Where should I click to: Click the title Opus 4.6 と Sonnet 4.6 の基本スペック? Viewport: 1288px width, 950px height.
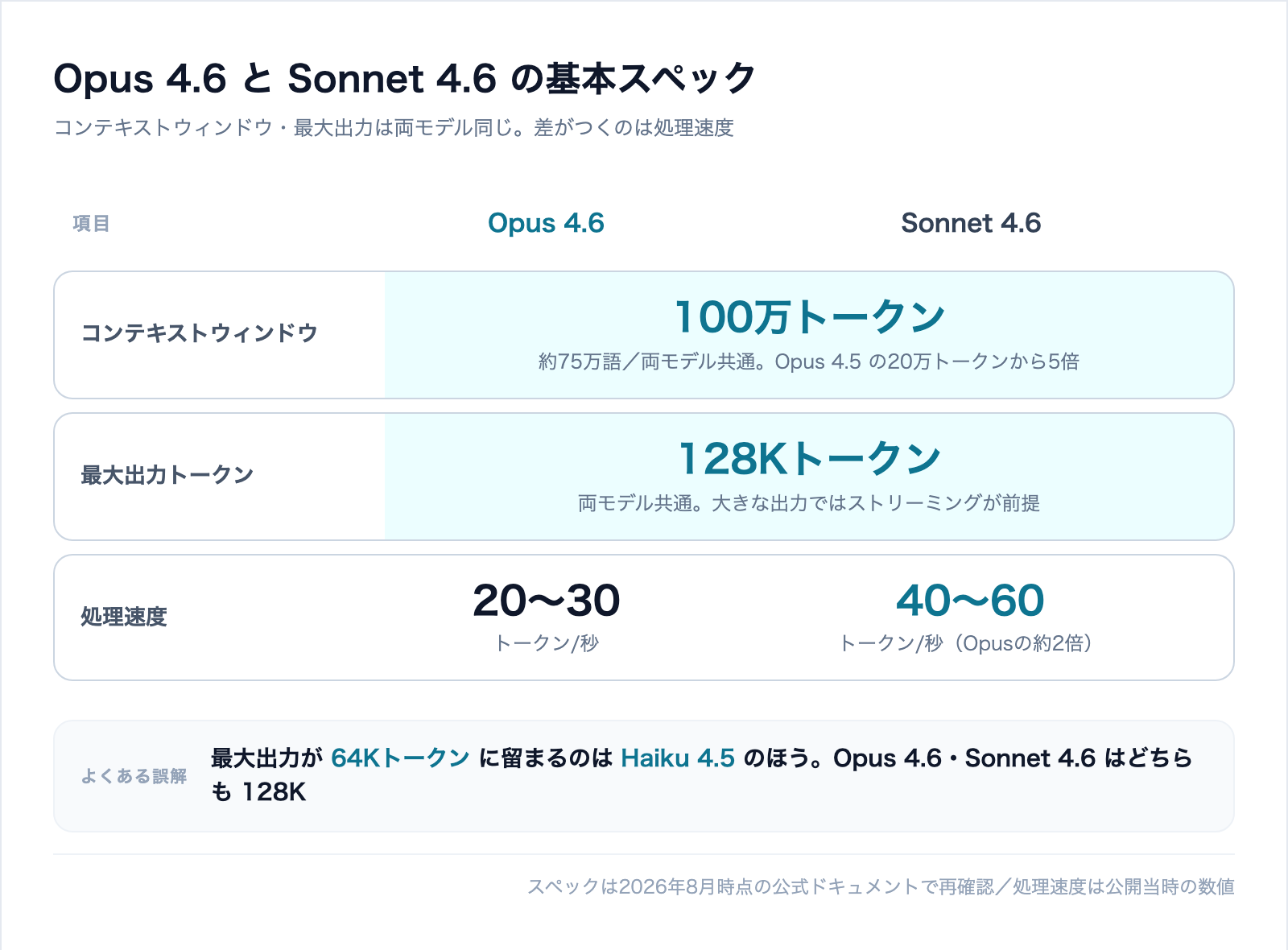tap(404, 79)
